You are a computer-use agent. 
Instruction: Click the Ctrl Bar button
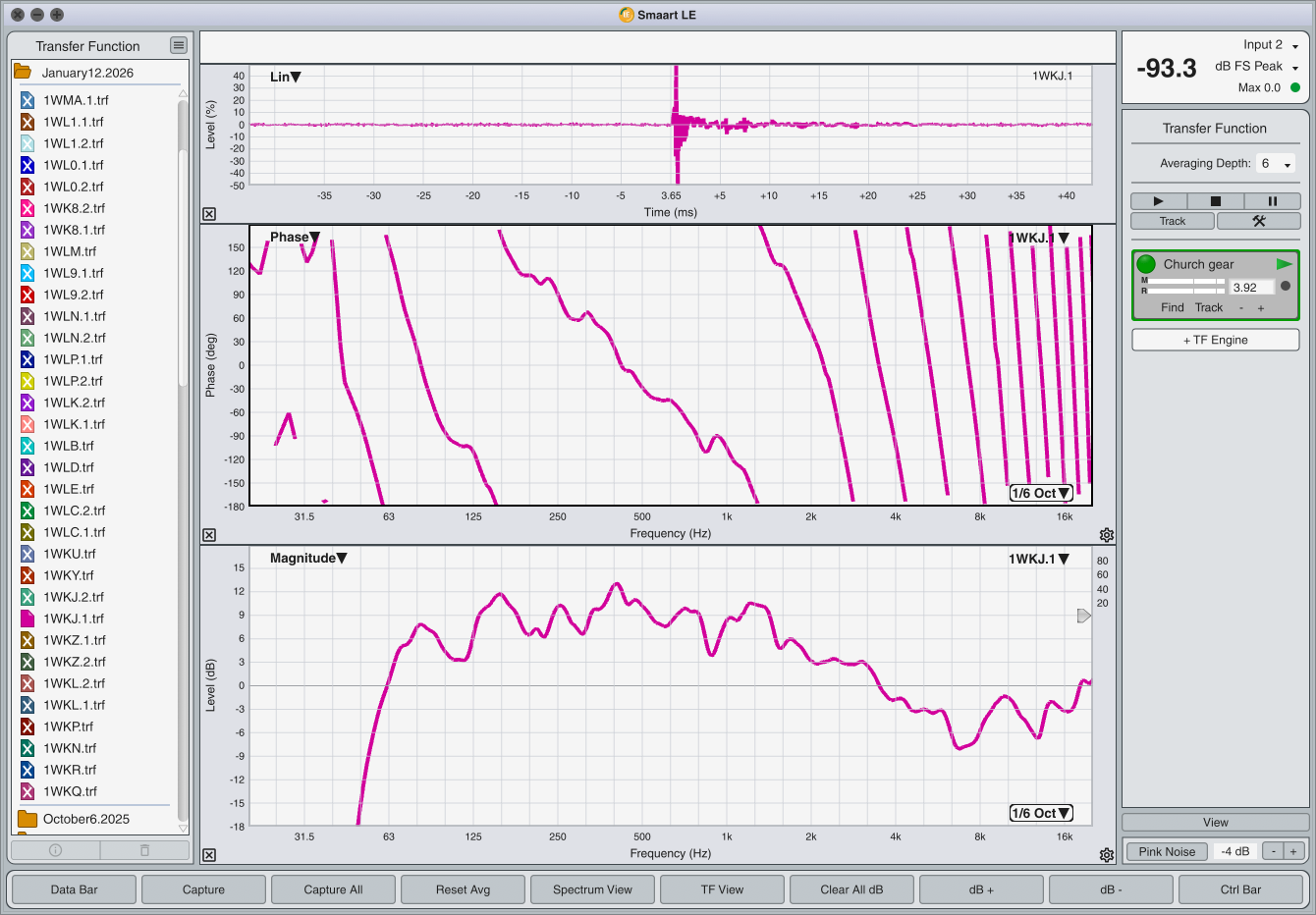tap(1240, 889)
